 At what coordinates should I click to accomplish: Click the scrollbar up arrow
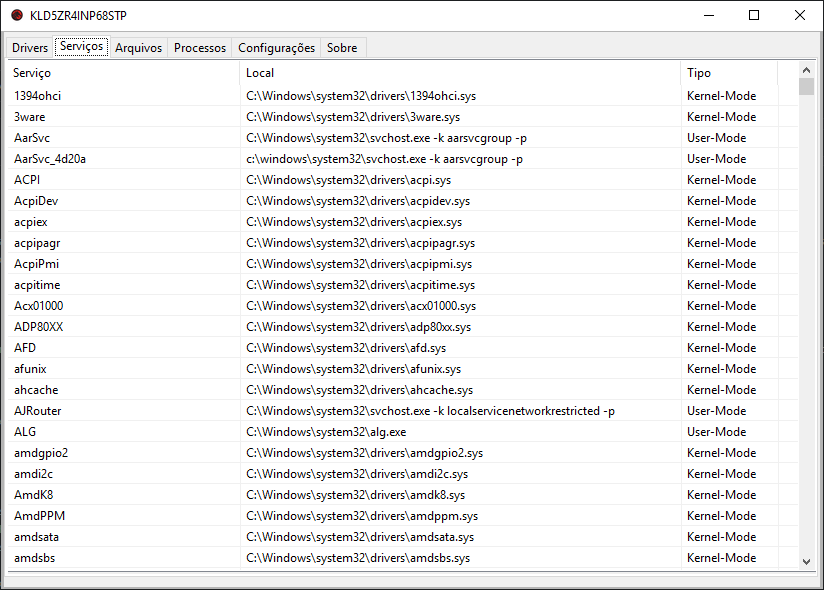point(806,69)
